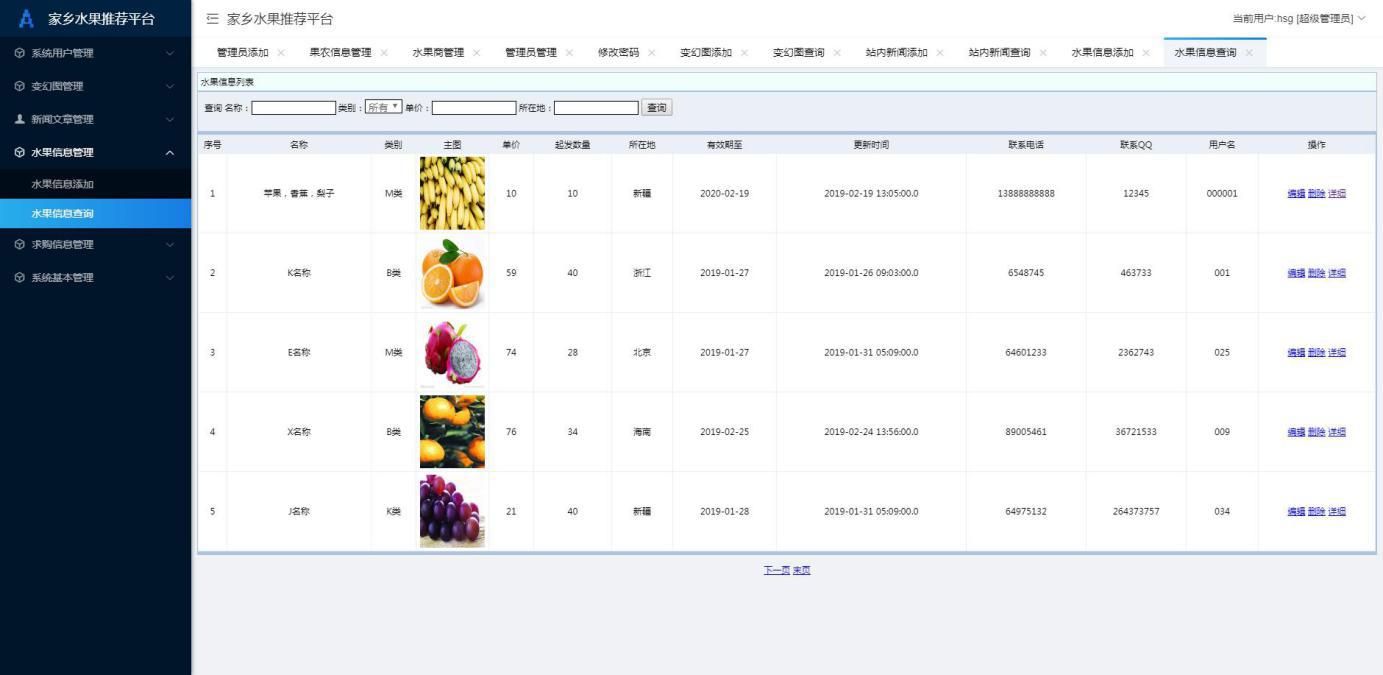Switch to the 变幻图查询 tab

click(798, 53)
